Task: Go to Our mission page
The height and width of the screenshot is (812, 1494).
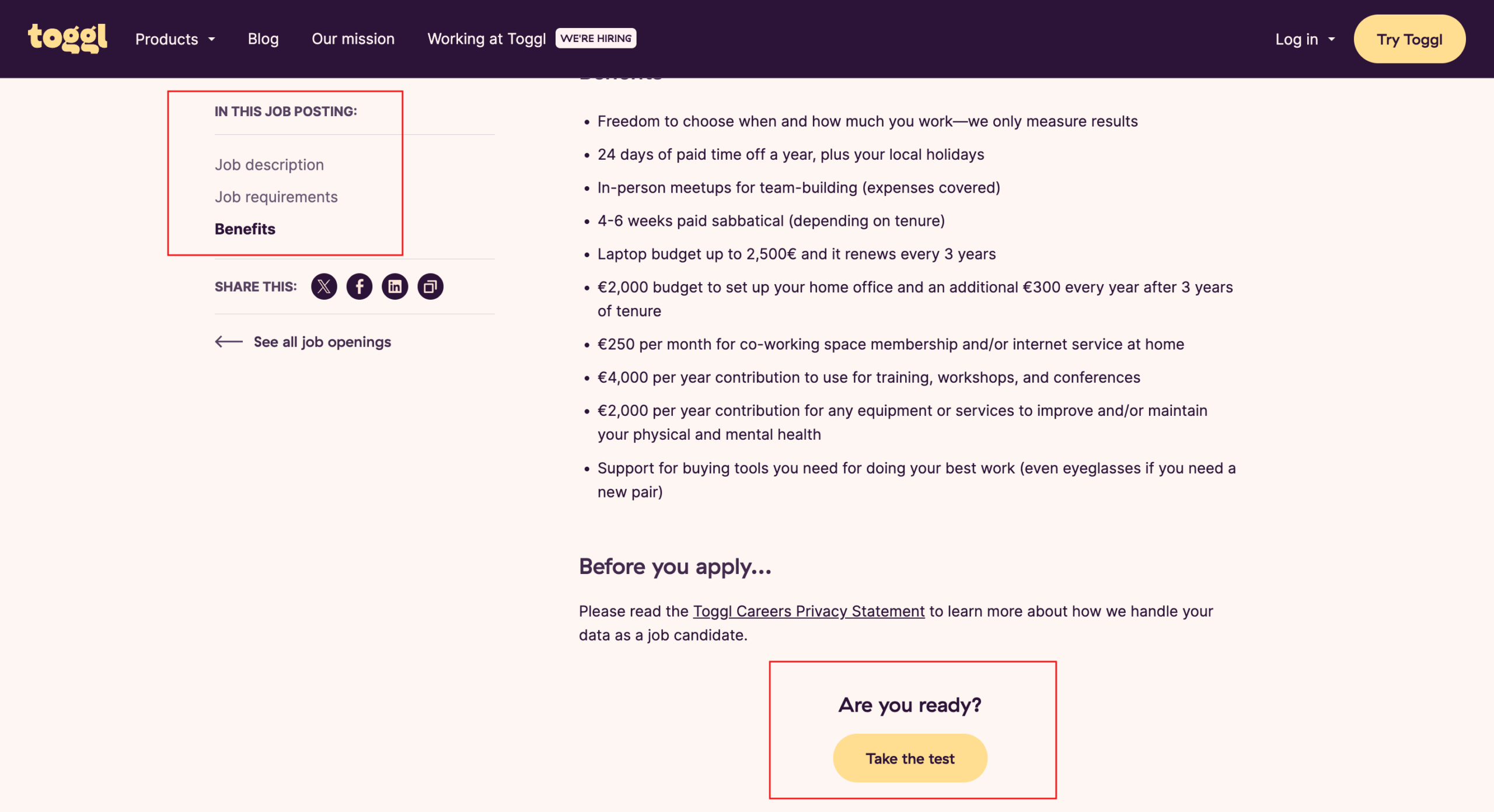Action: click(x=353, y=39)
